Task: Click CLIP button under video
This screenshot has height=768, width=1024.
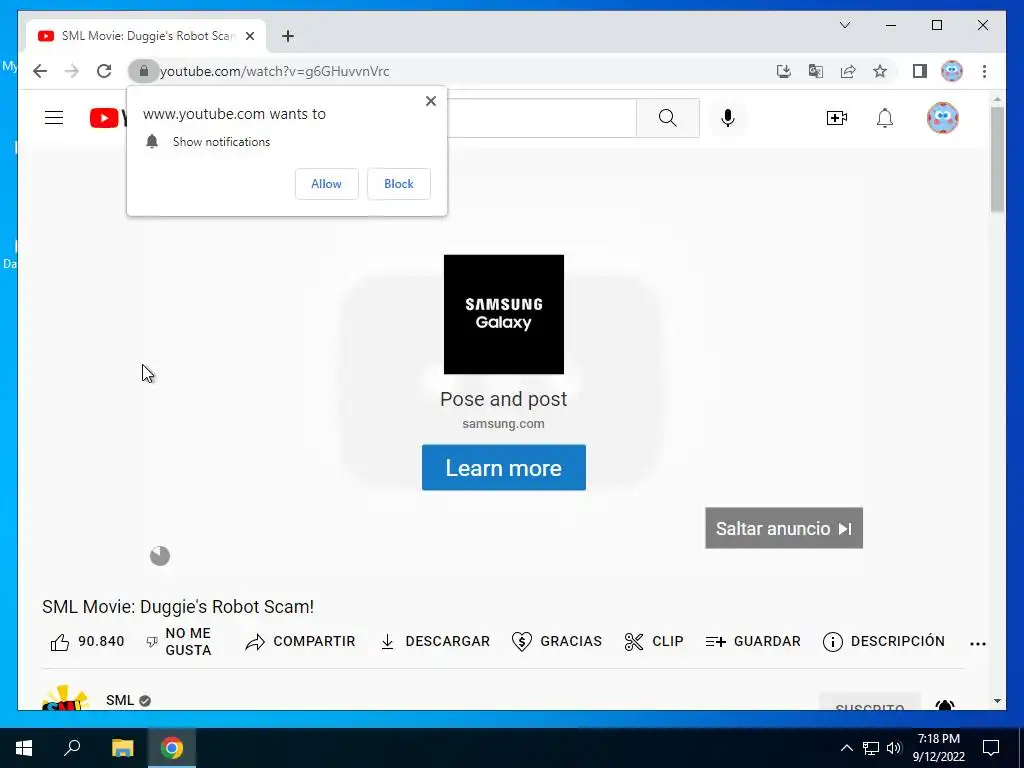Action: tap(654, 642)
